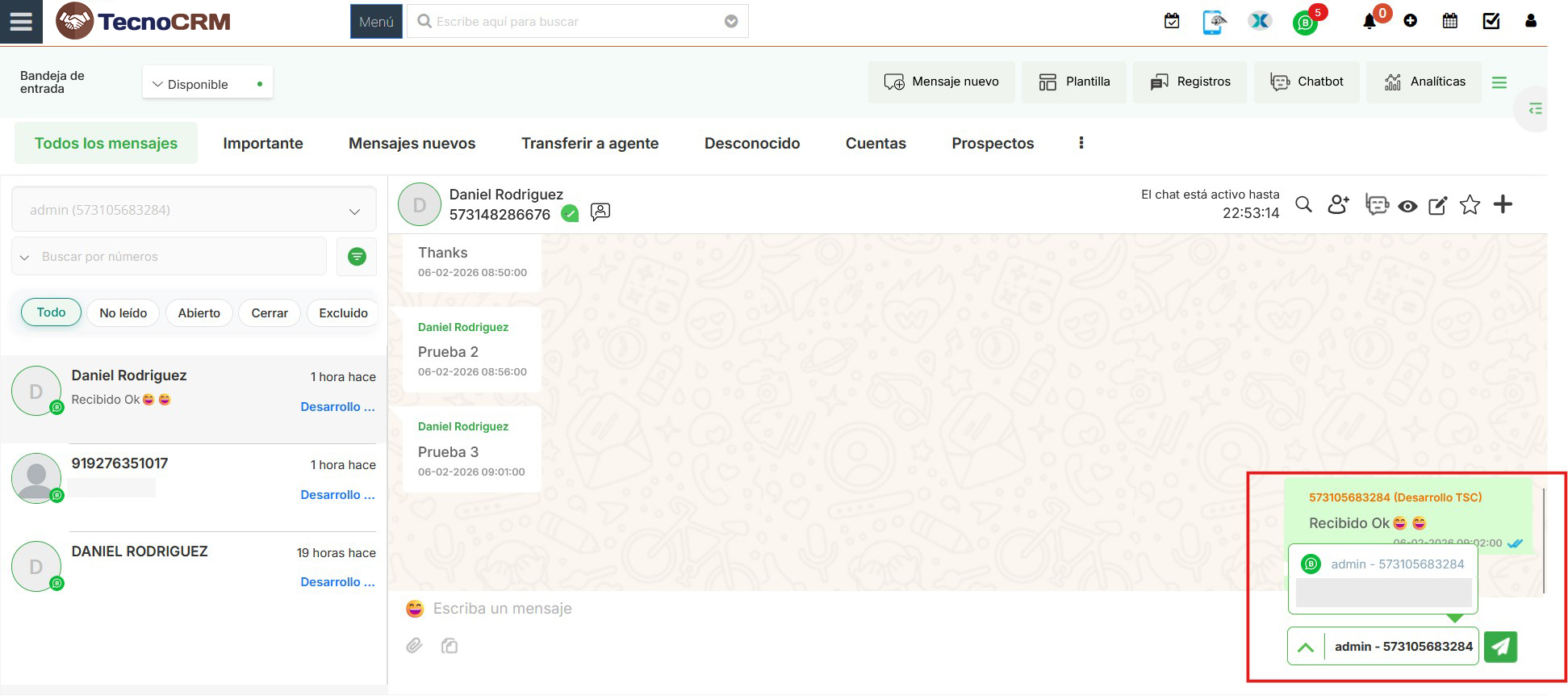Expand the sender selector chevron near send button

pos(1306,648)
